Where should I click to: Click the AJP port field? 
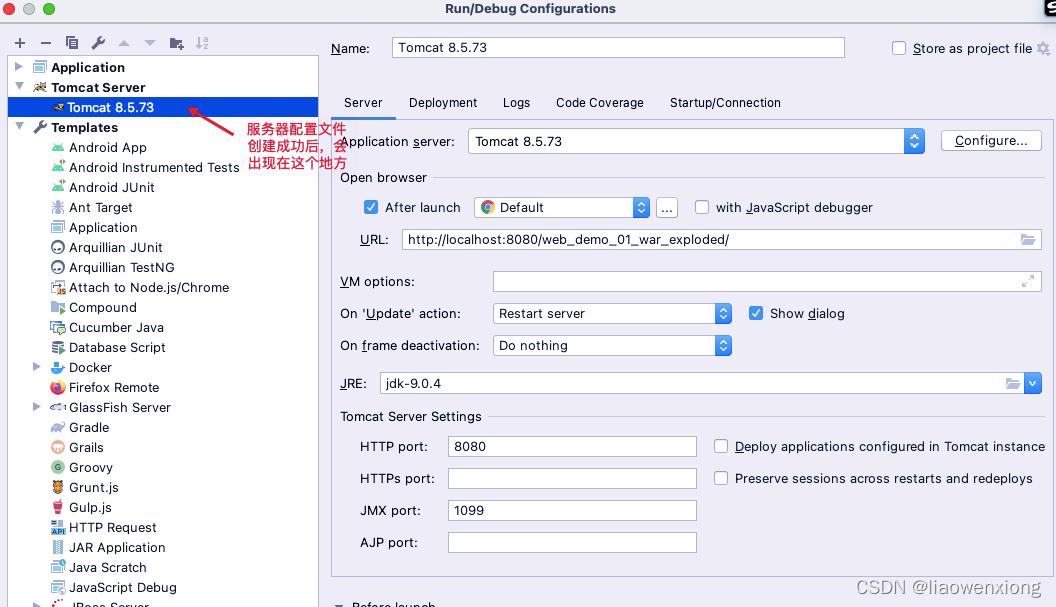pyautogui.click(x=572, y=542)
